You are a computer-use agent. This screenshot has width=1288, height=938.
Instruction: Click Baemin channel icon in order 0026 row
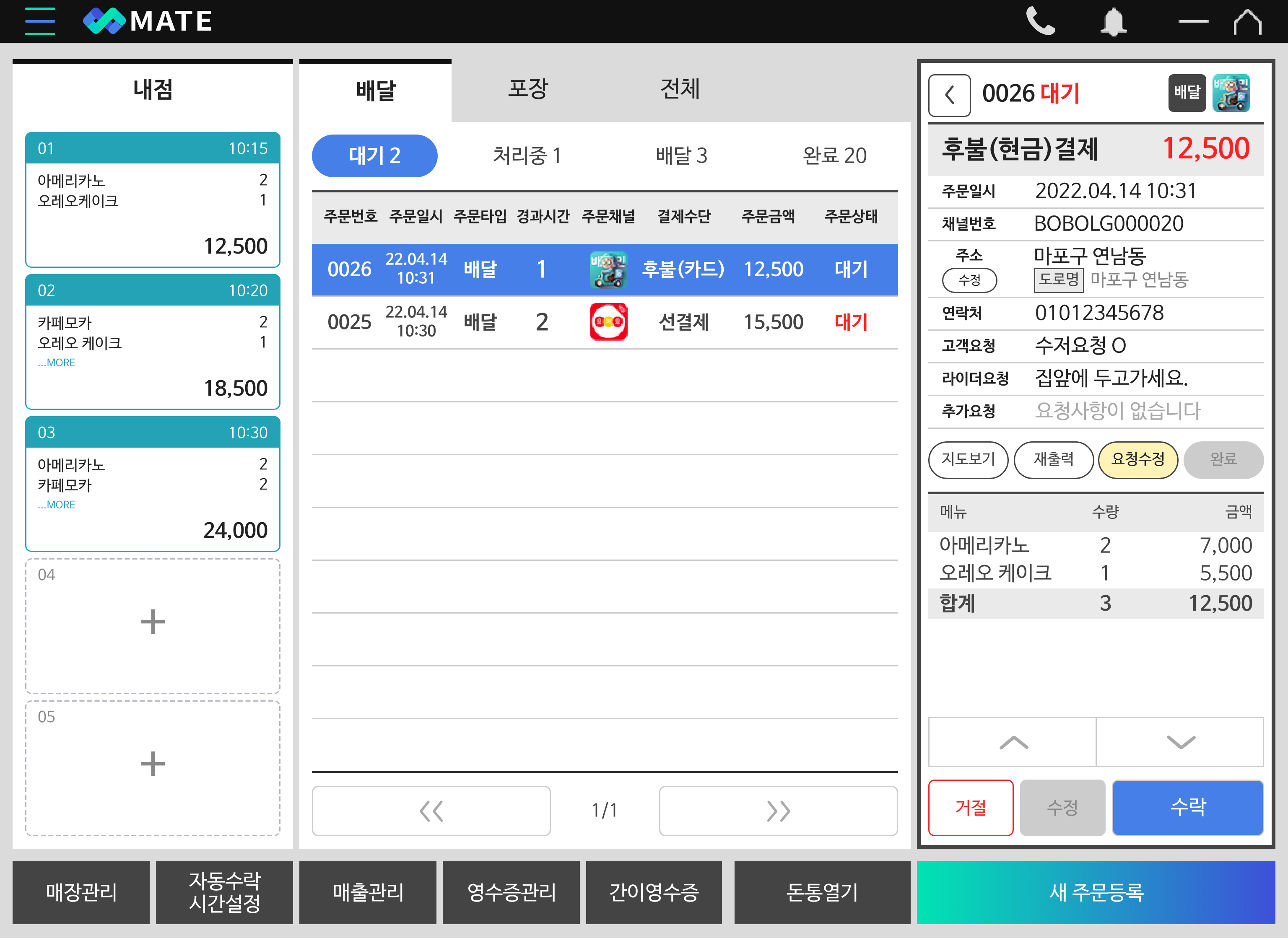tap(608, 269)
